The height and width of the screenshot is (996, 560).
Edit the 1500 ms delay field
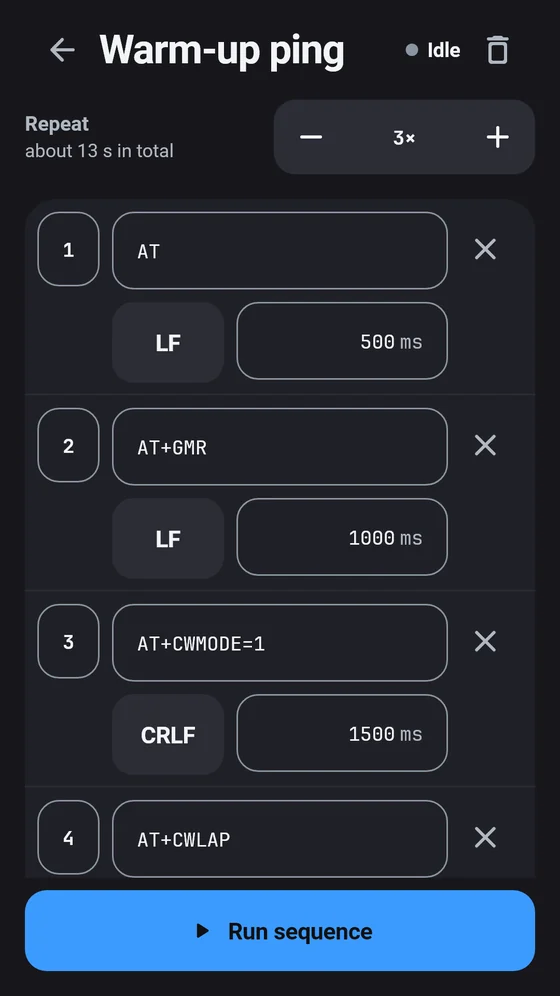pyautogui.click(x=342, y=733)
